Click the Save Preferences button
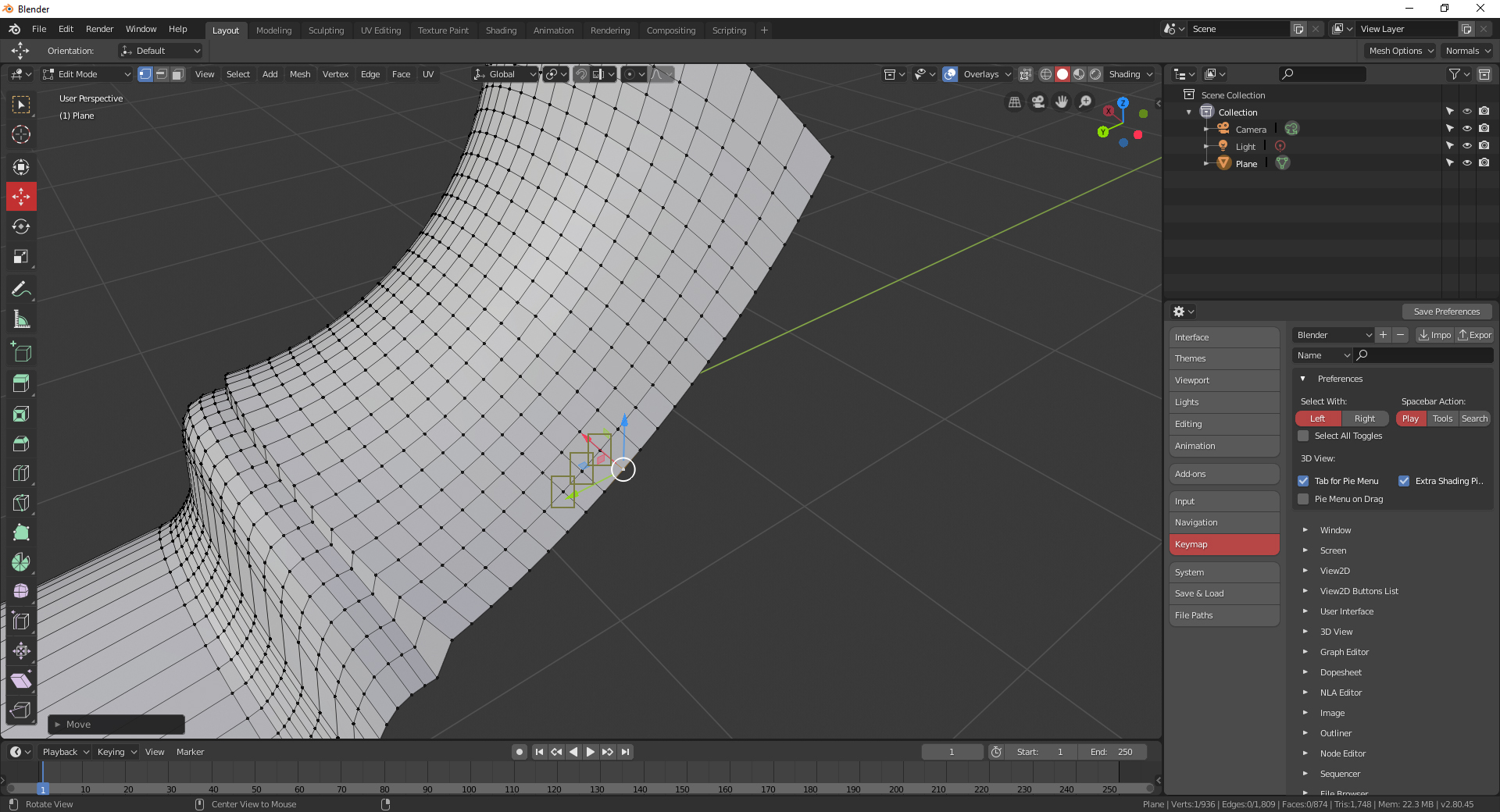 (1447, 312)
